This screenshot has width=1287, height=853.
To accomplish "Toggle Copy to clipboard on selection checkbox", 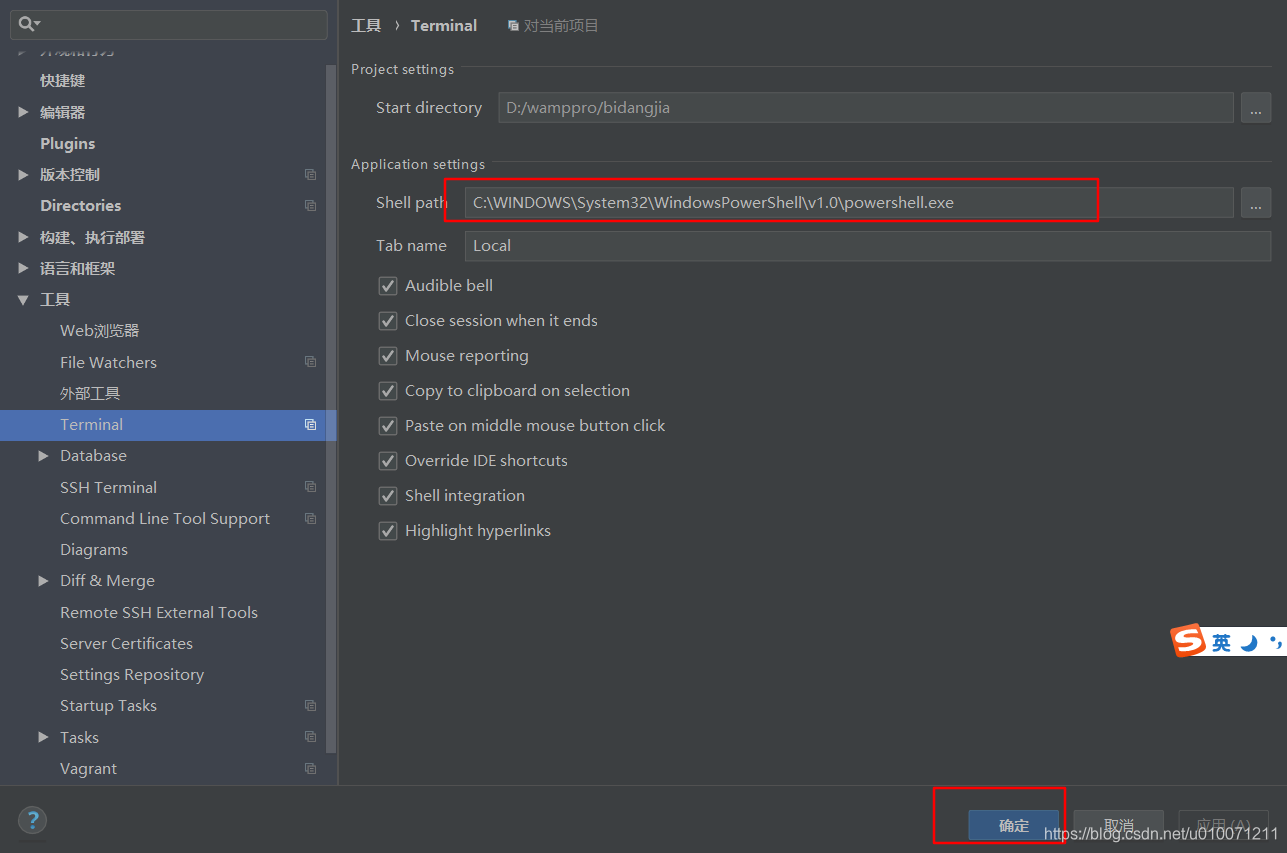I will click(x=388, y=391).
